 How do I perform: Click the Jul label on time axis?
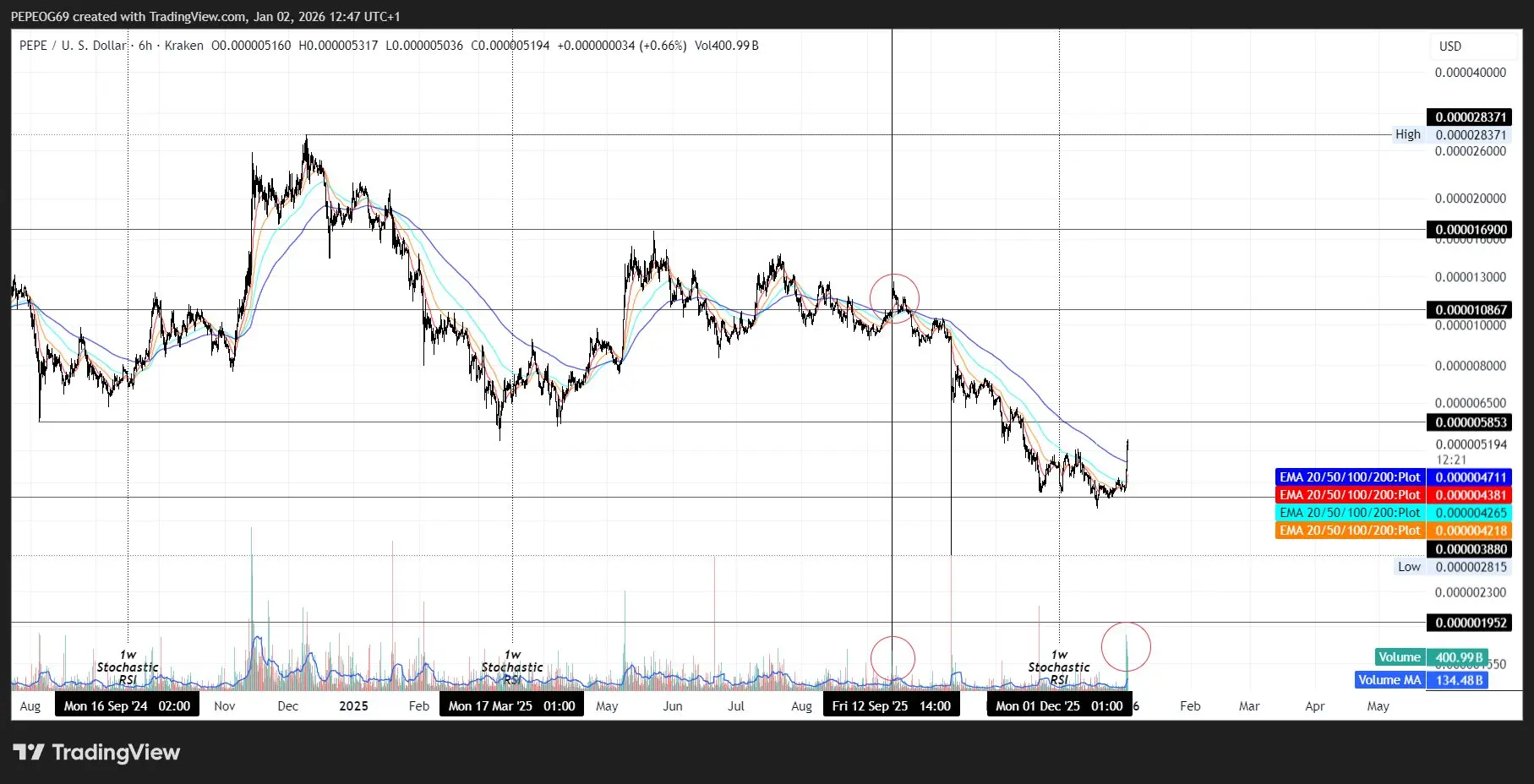[x=736, y=706]
